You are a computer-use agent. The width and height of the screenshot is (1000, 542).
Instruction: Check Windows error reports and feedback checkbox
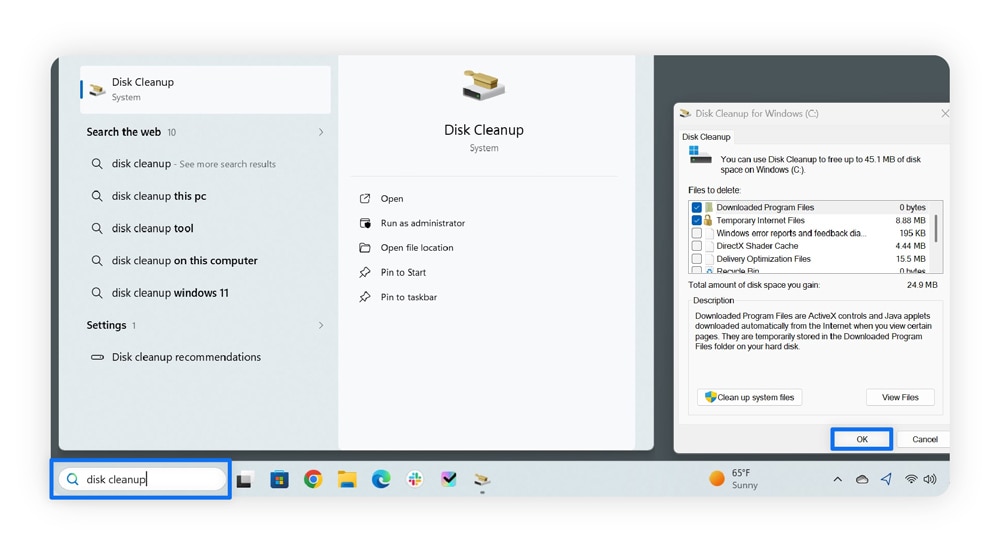pyautogui.click(x=696, y=233)
